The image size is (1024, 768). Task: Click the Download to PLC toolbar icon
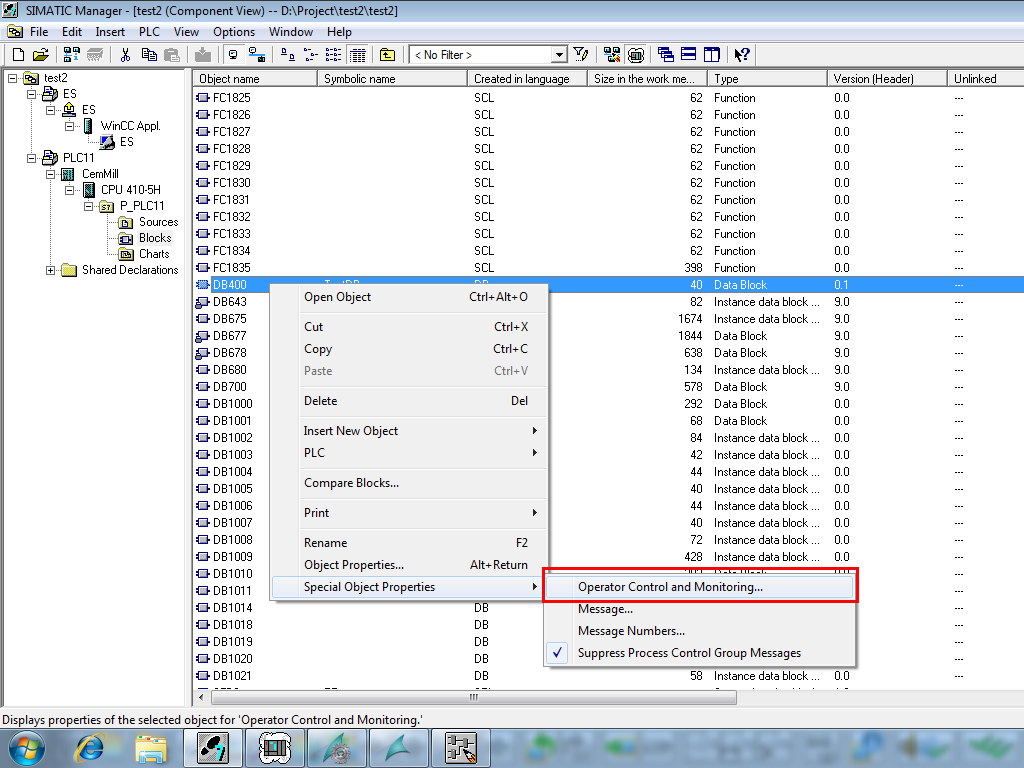tap(203, 55)
